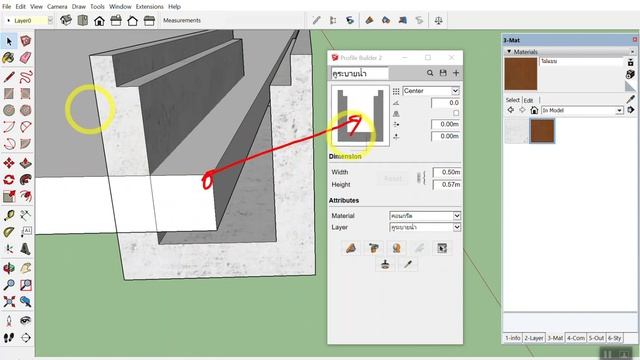Open the File menu
The image size is (640, 360).
coord(7,7)
